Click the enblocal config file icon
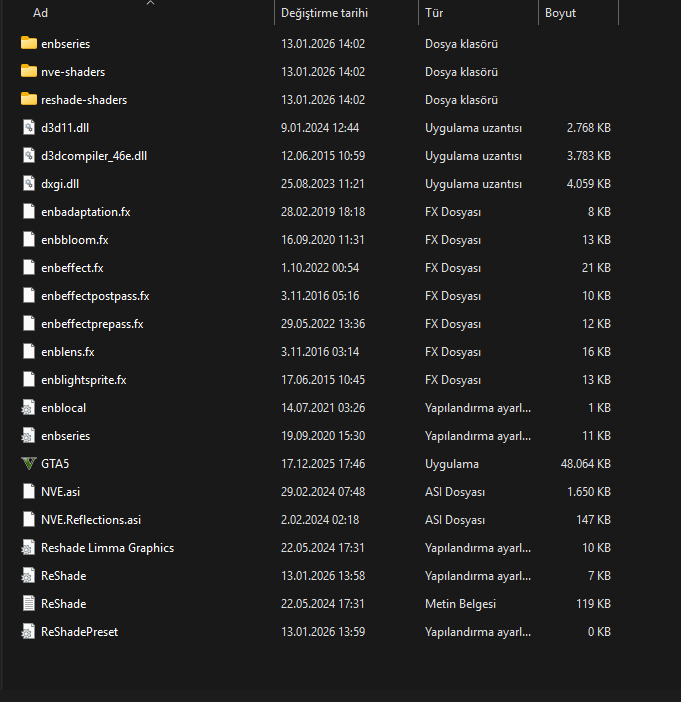 click(29, 407)
